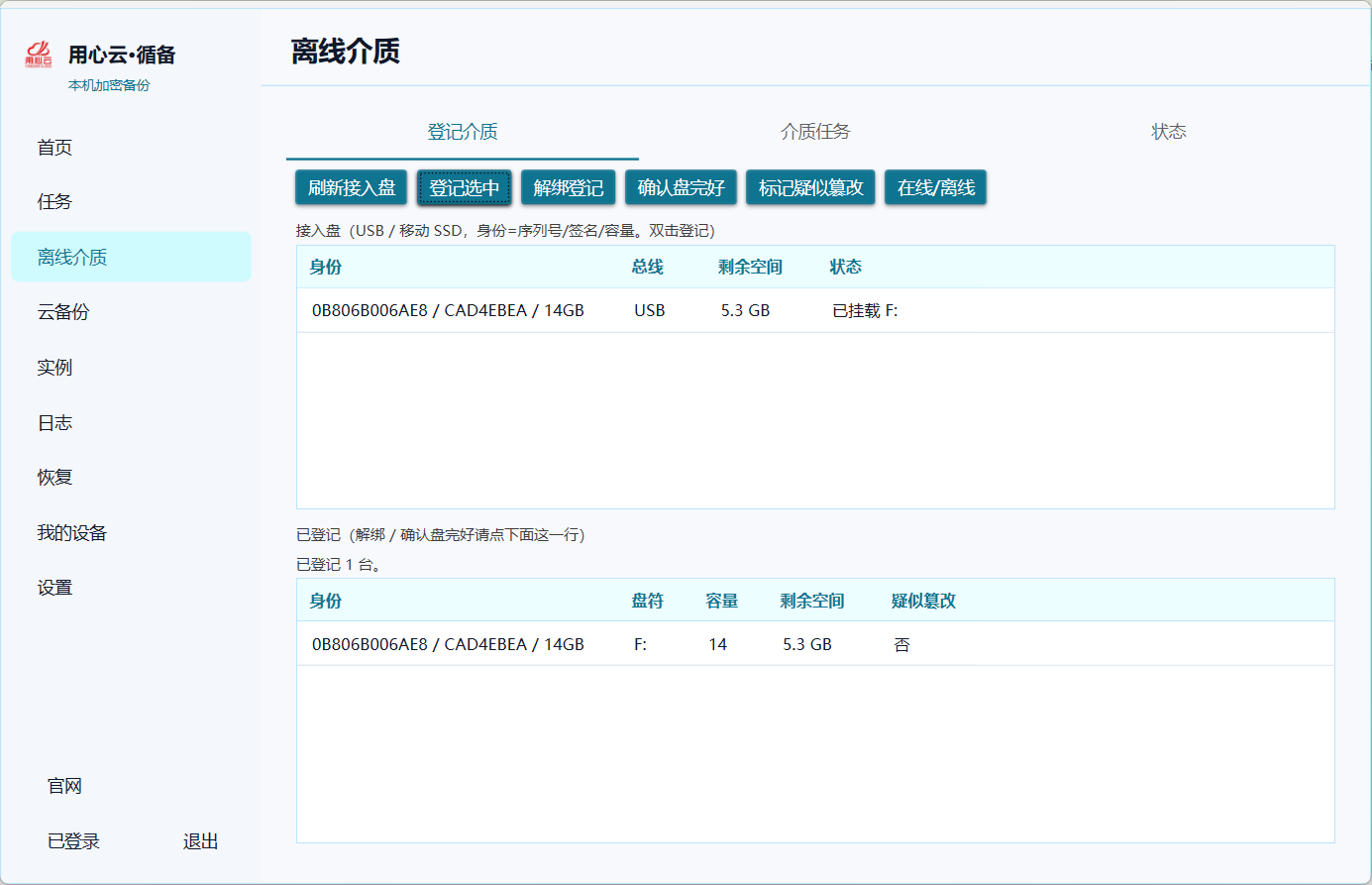Click the 已登记 1 台 count text
Image resolution: width=1372 pixels, height=885 pixels.
(x=339, y=564)
